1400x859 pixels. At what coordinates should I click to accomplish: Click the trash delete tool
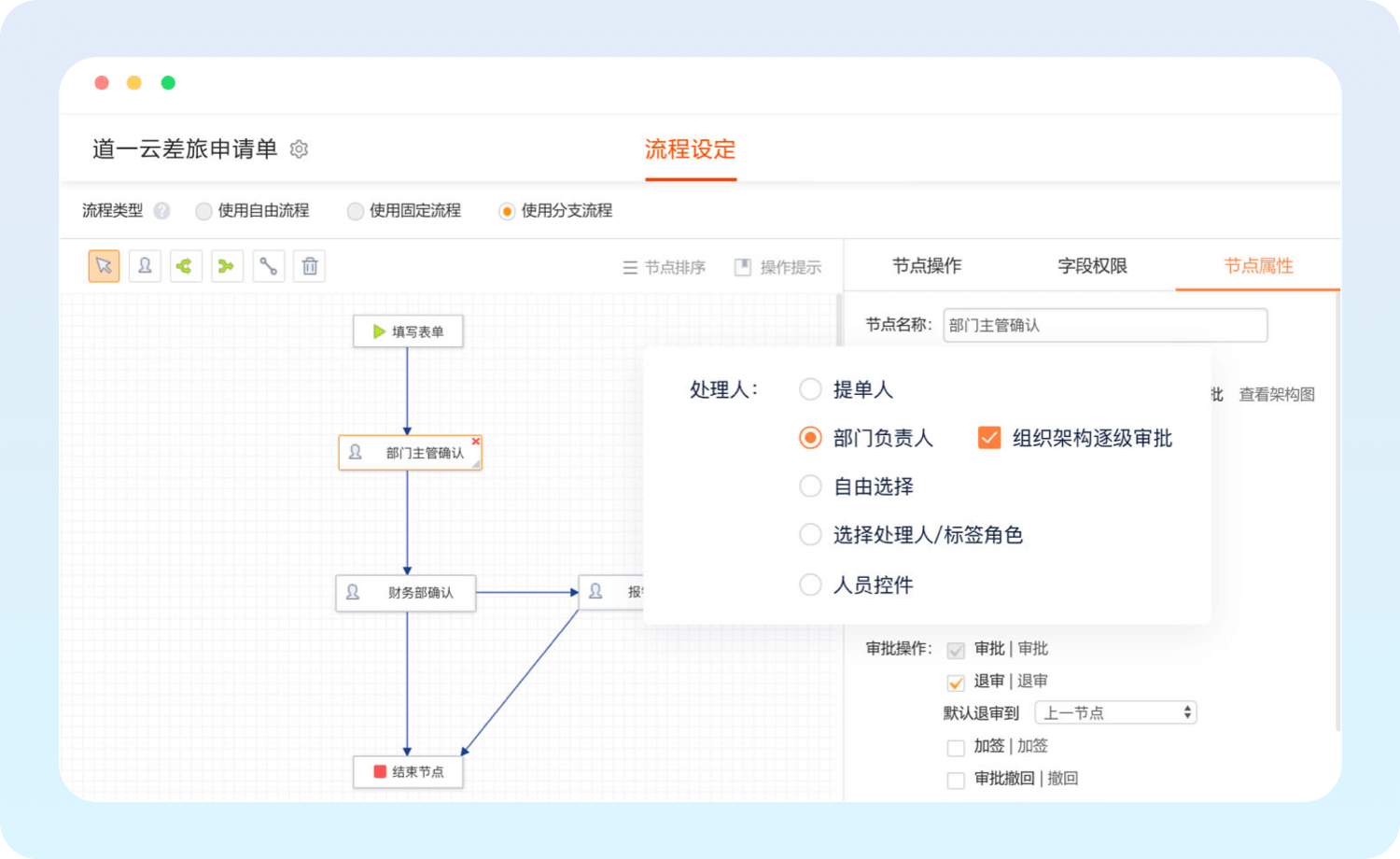point(310,266)
